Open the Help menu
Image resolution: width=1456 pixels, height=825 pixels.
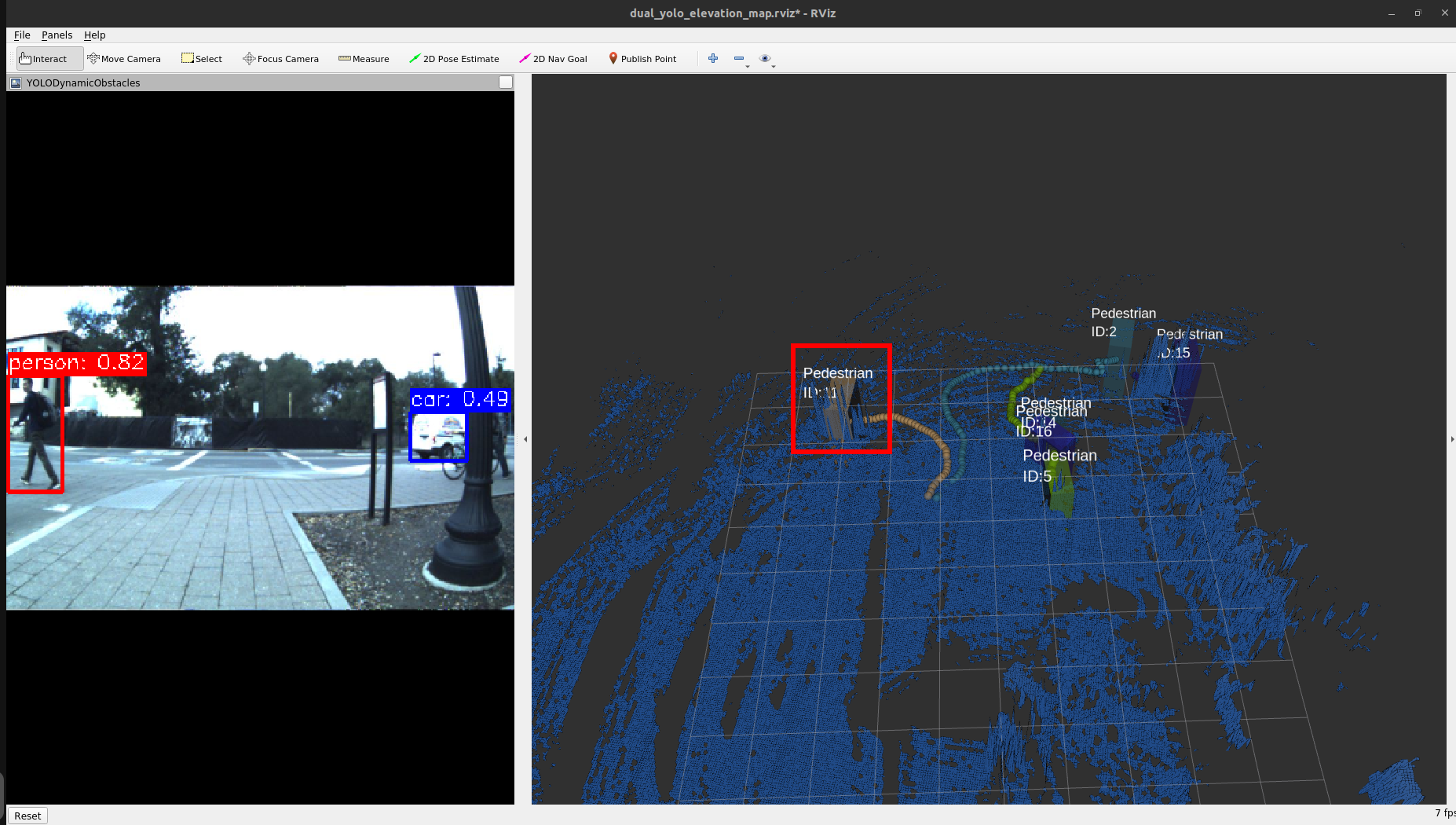94,35
